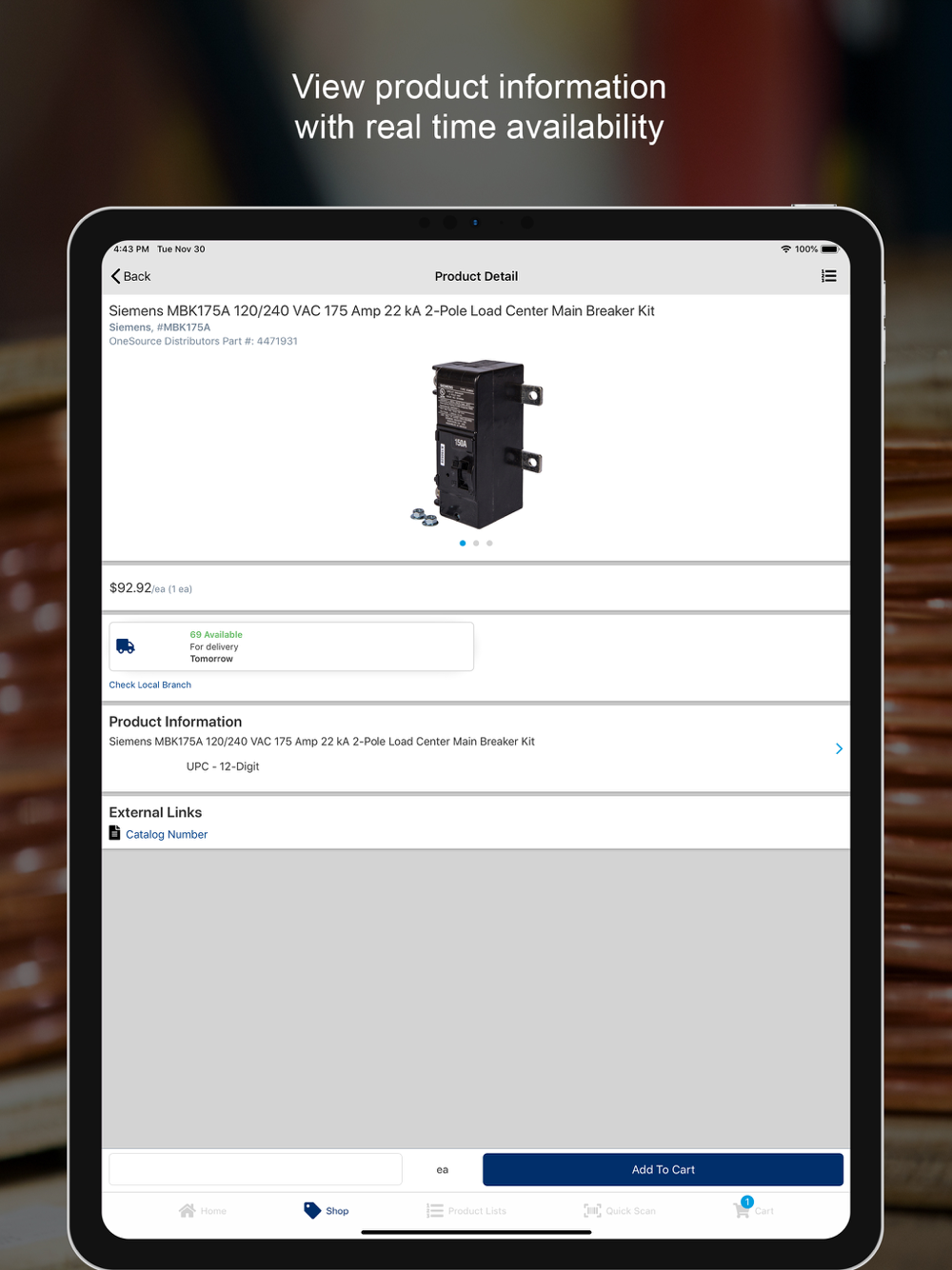Open the Catalog Number document icon
Screen dimensions: 952x1270
[x=115, y=833]
